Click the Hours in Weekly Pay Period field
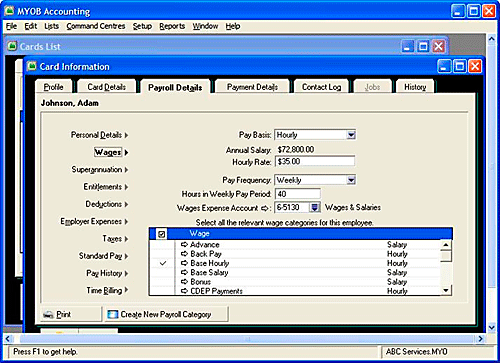The width and height of the screenshot is (500, 363). (298, 194)
